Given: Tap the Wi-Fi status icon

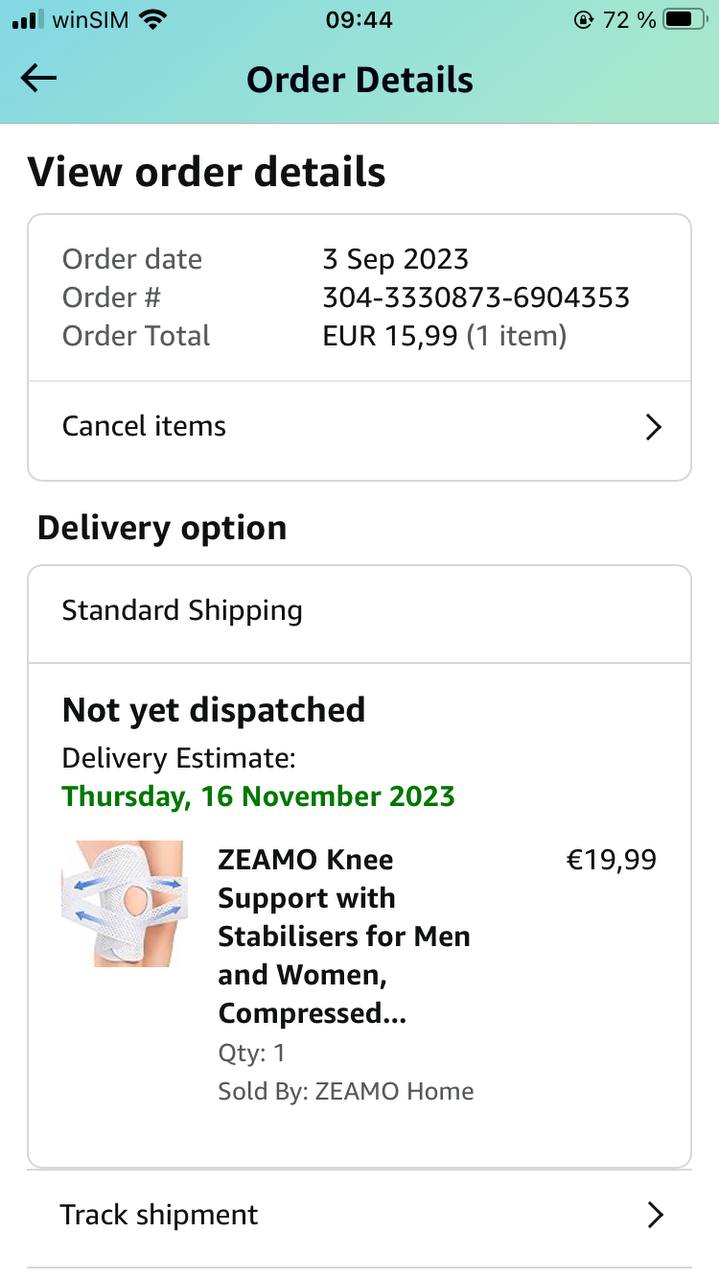Looking at the screenshot, I should [x=153, y=19].
